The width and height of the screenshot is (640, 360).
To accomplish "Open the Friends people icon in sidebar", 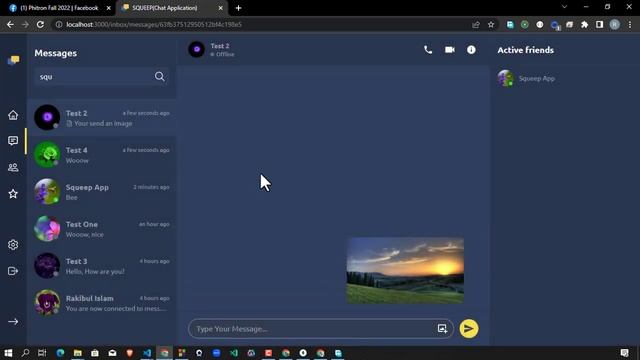I will [x=13, y=167].
